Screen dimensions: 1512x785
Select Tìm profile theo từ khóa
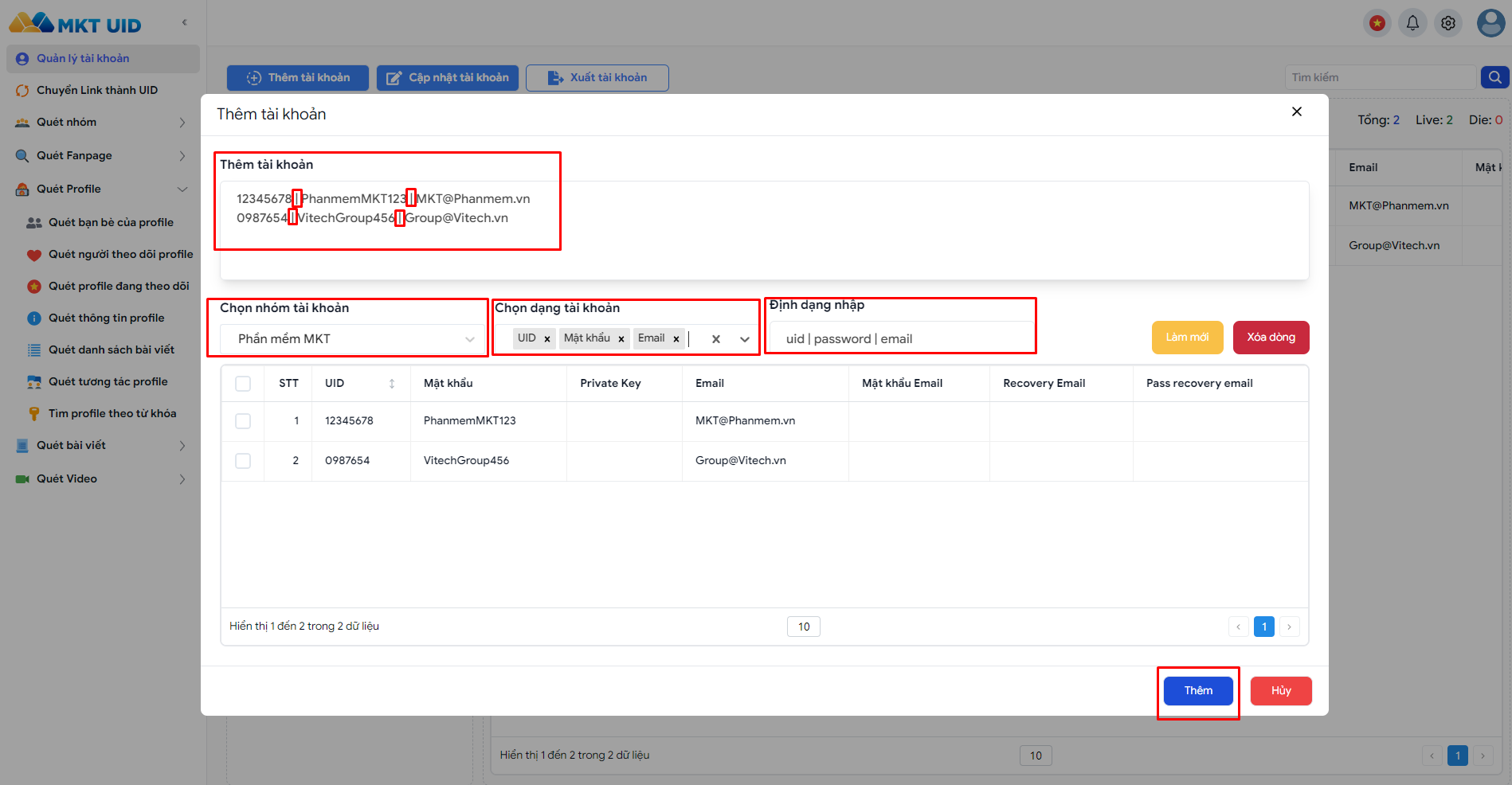coord(111,413)
